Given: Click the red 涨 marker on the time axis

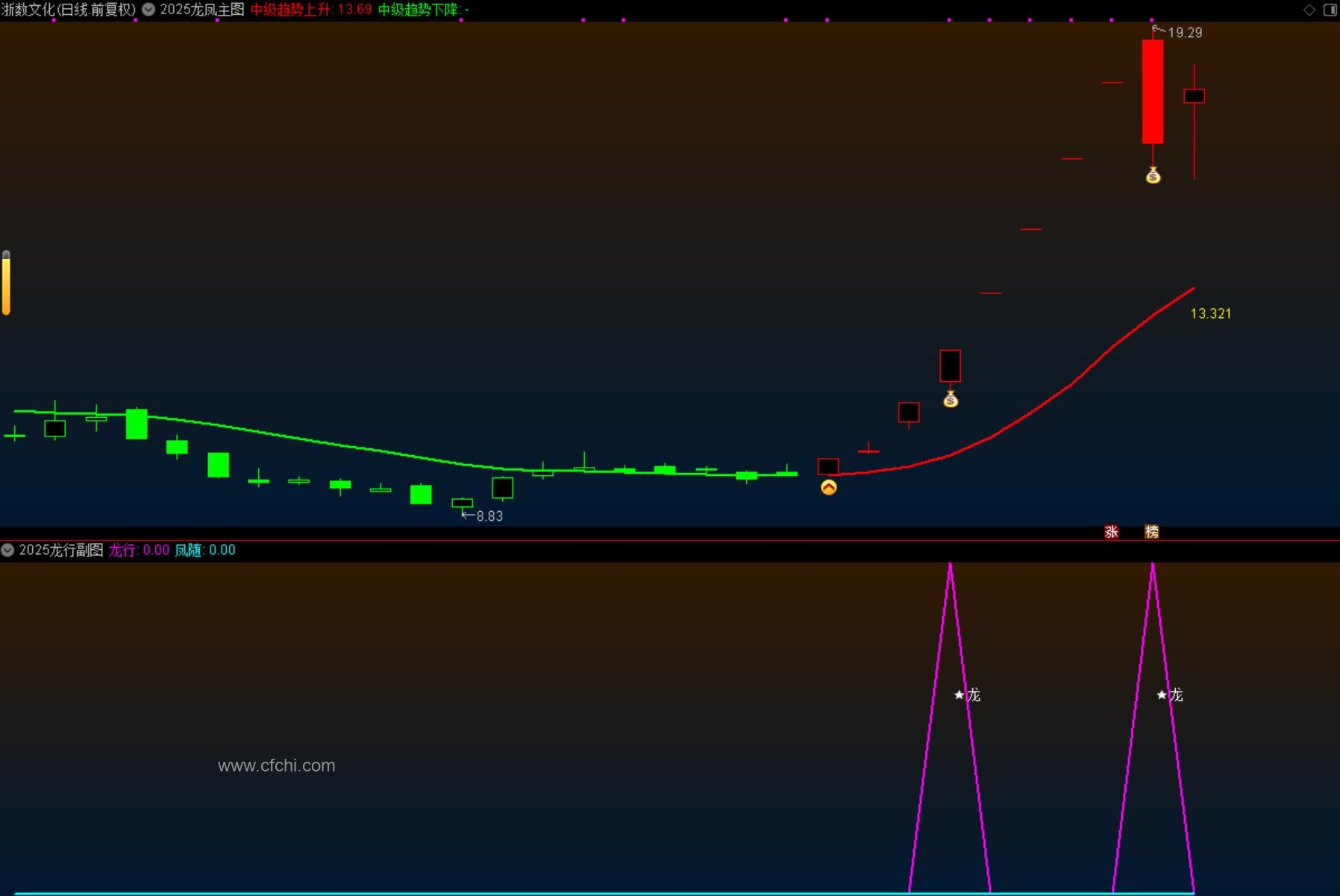Looking at the screenshot, I should 1111,532.
